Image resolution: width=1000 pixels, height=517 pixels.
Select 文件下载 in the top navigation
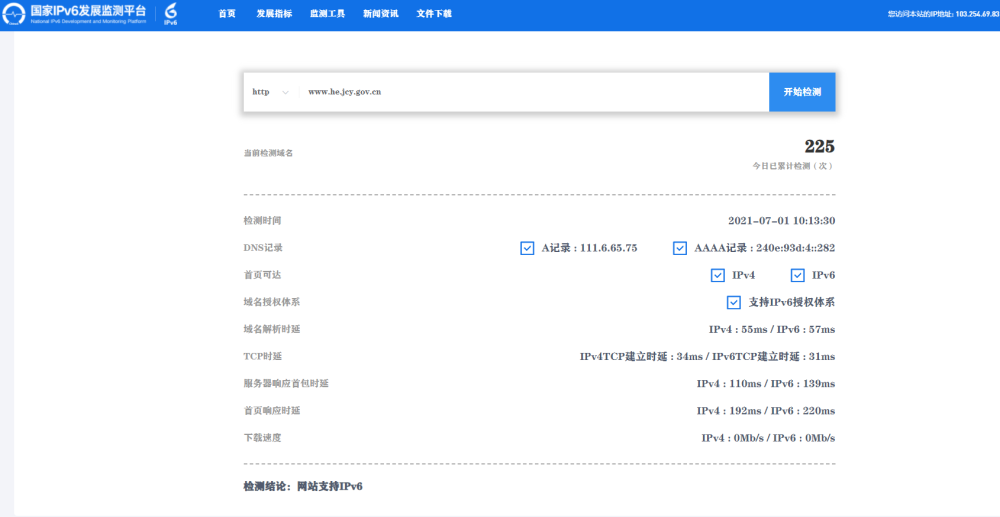[434, 14]
